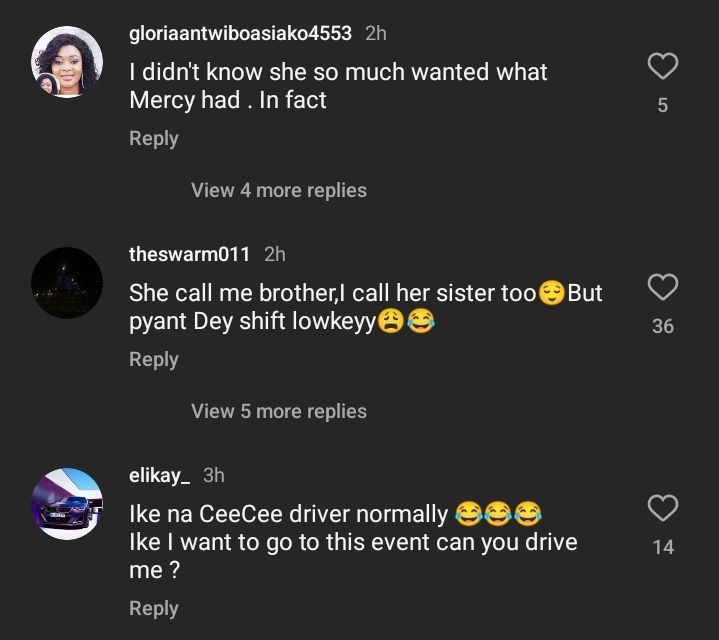
Task: Reply to elikay_'s comment
Action: point(153,608)
